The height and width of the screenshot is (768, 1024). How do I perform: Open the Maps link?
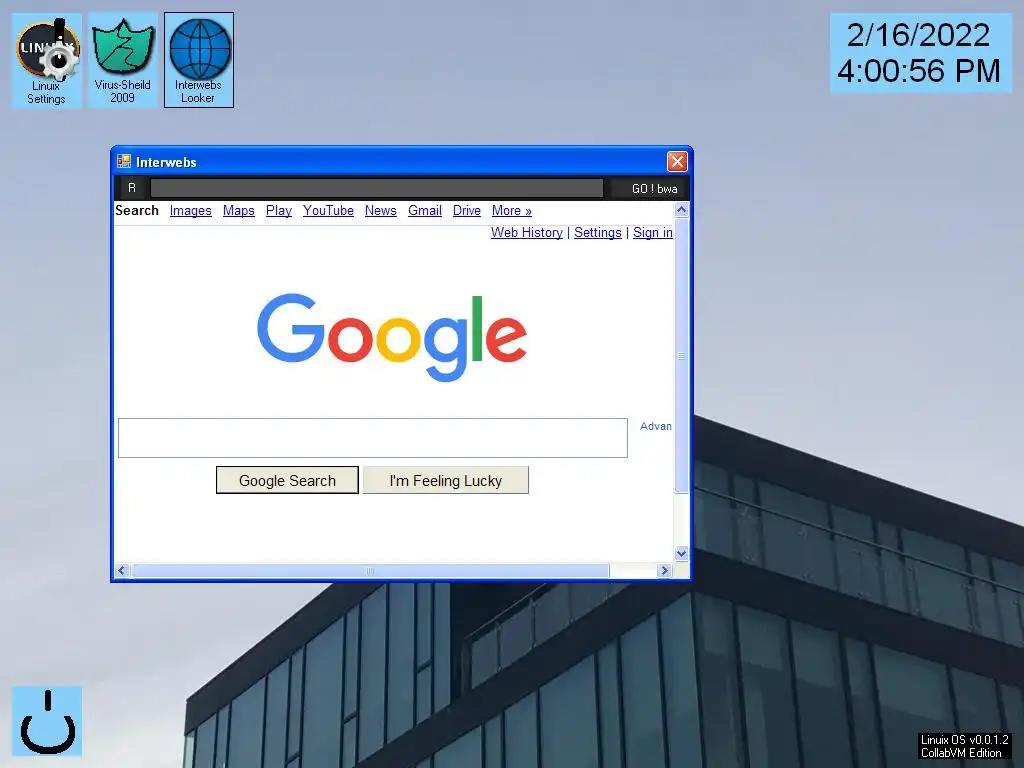click(x=238, y=210)
